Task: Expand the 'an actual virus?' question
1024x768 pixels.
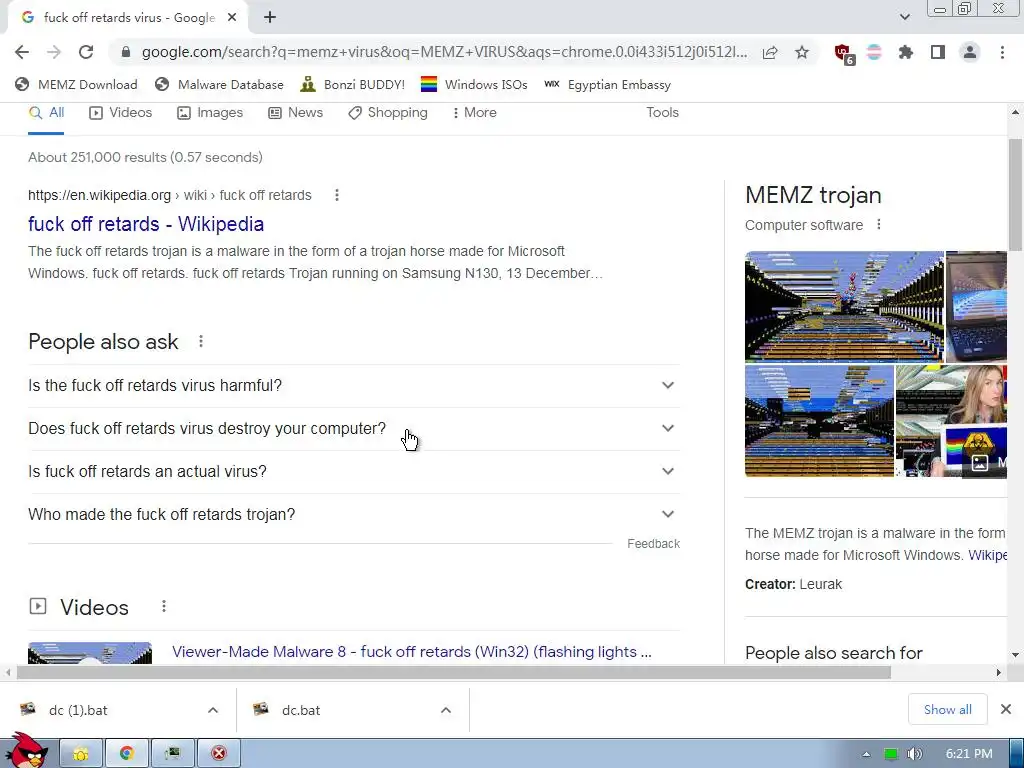Action: pos(354,472)
